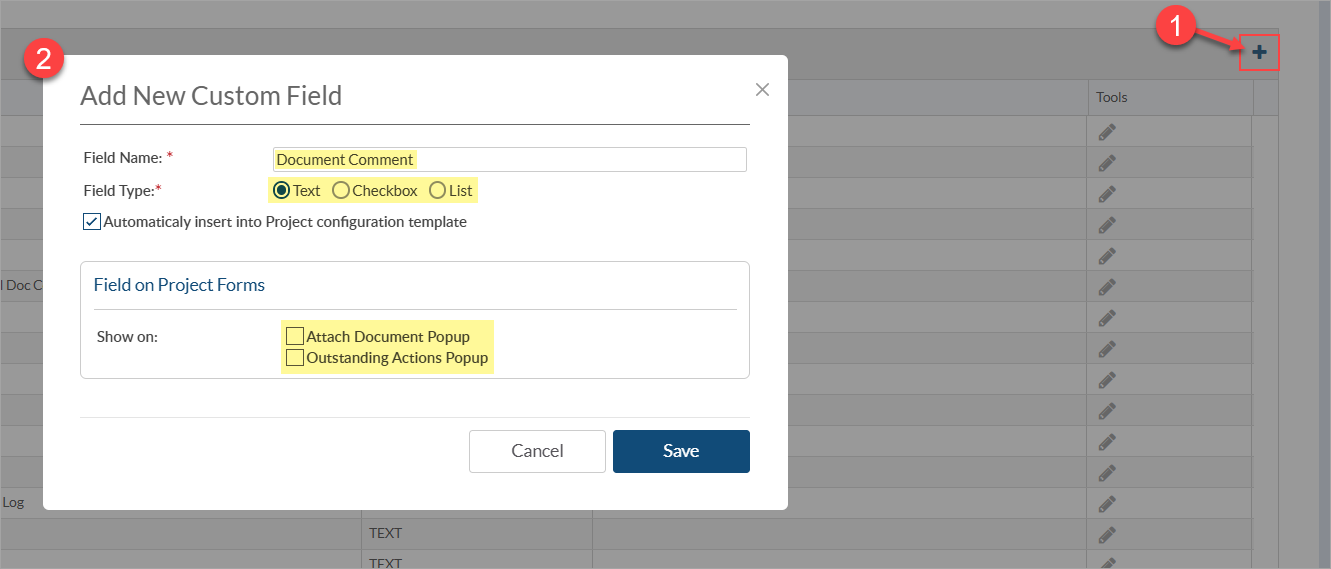Uncheck automatically insert into Project configuration template

(x=92, y=222)
